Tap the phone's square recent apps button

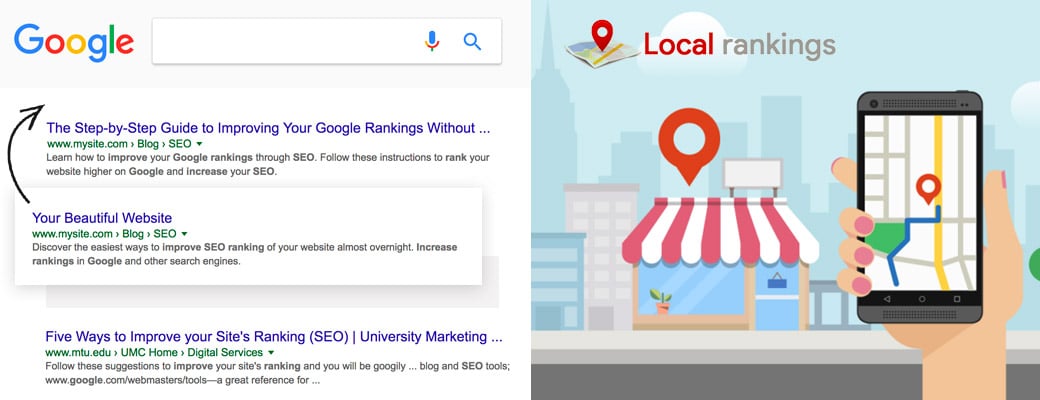click(x=956, y=299)
